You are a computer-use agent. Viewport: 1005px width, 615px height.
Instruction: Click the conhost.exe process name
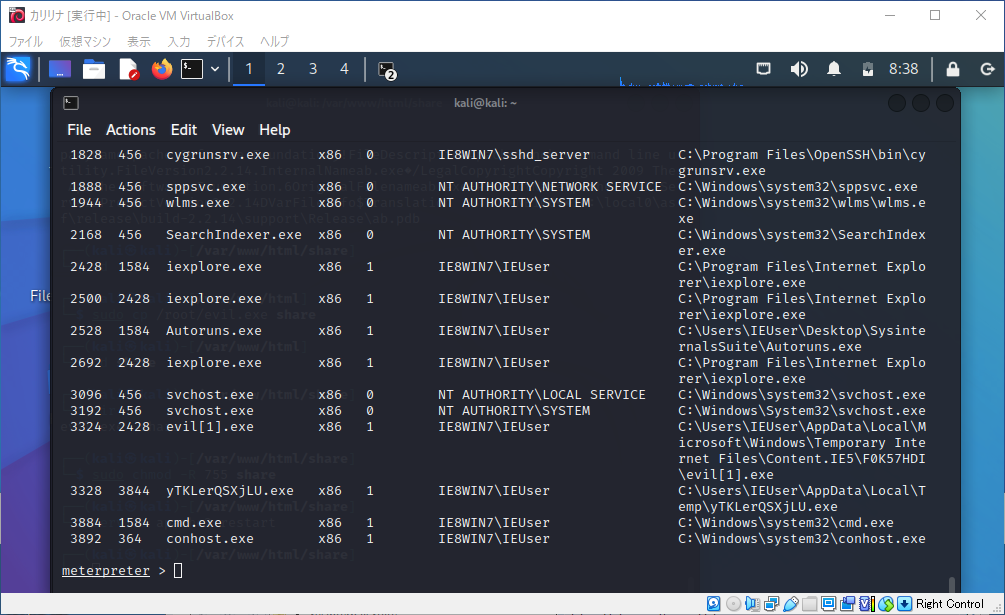tap(210, 539)
